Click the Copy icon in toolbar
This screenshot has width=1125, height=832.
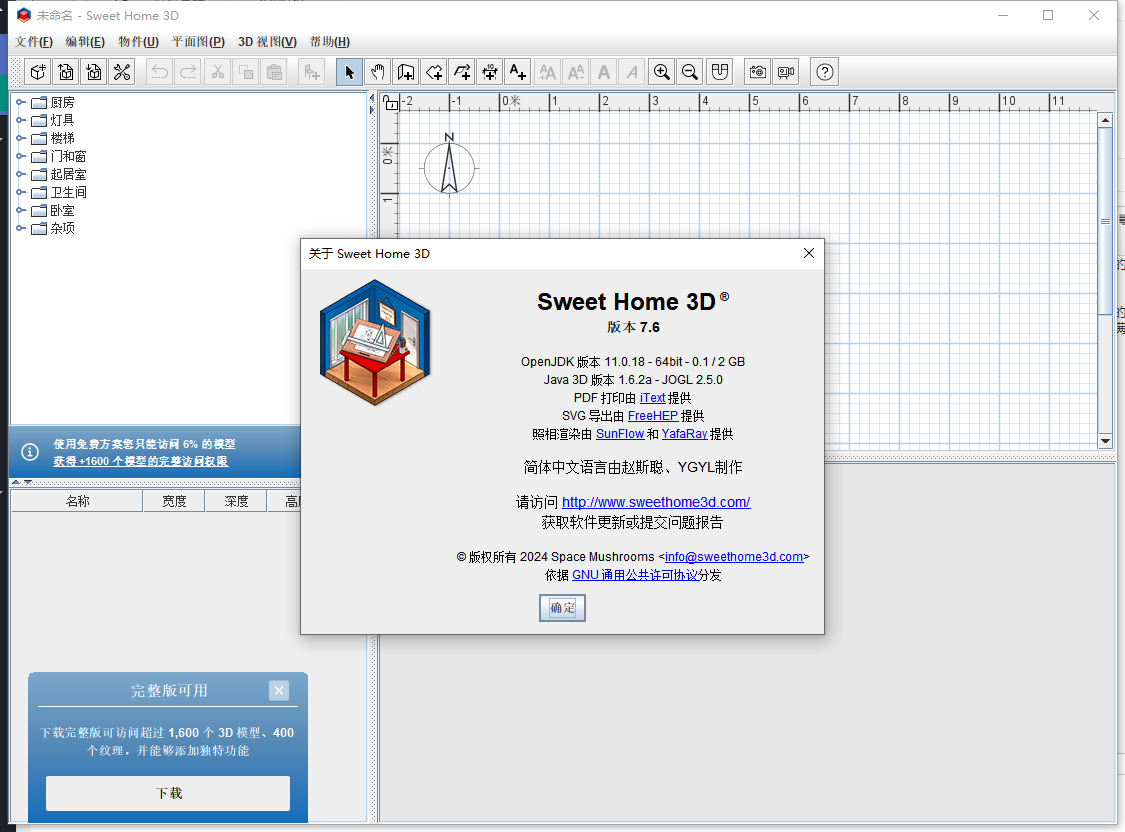click(245, 72)
